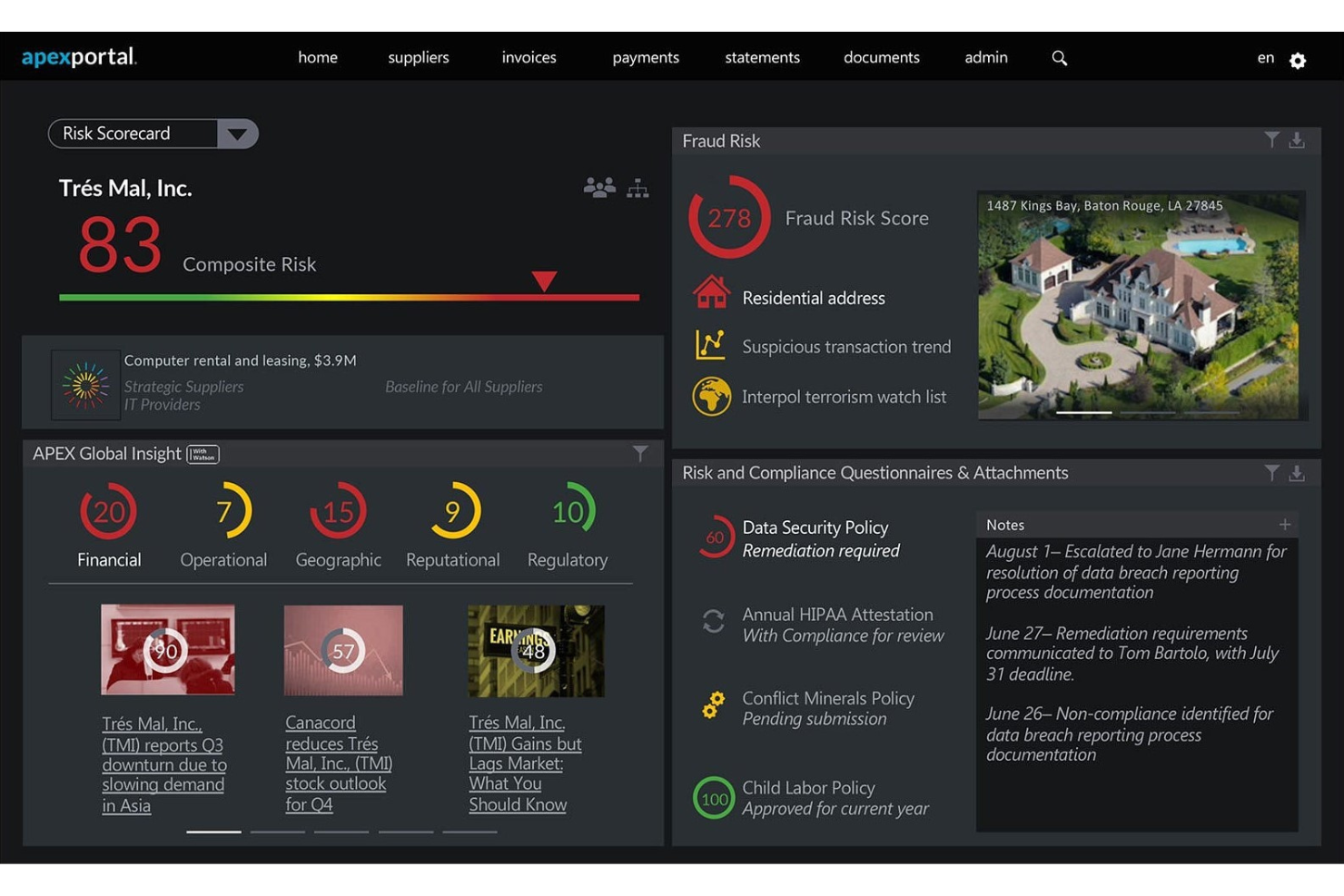Click the Suspicious transaction trend text
The height and width of the screenshot is (896, 1344).
coord(846,347)
